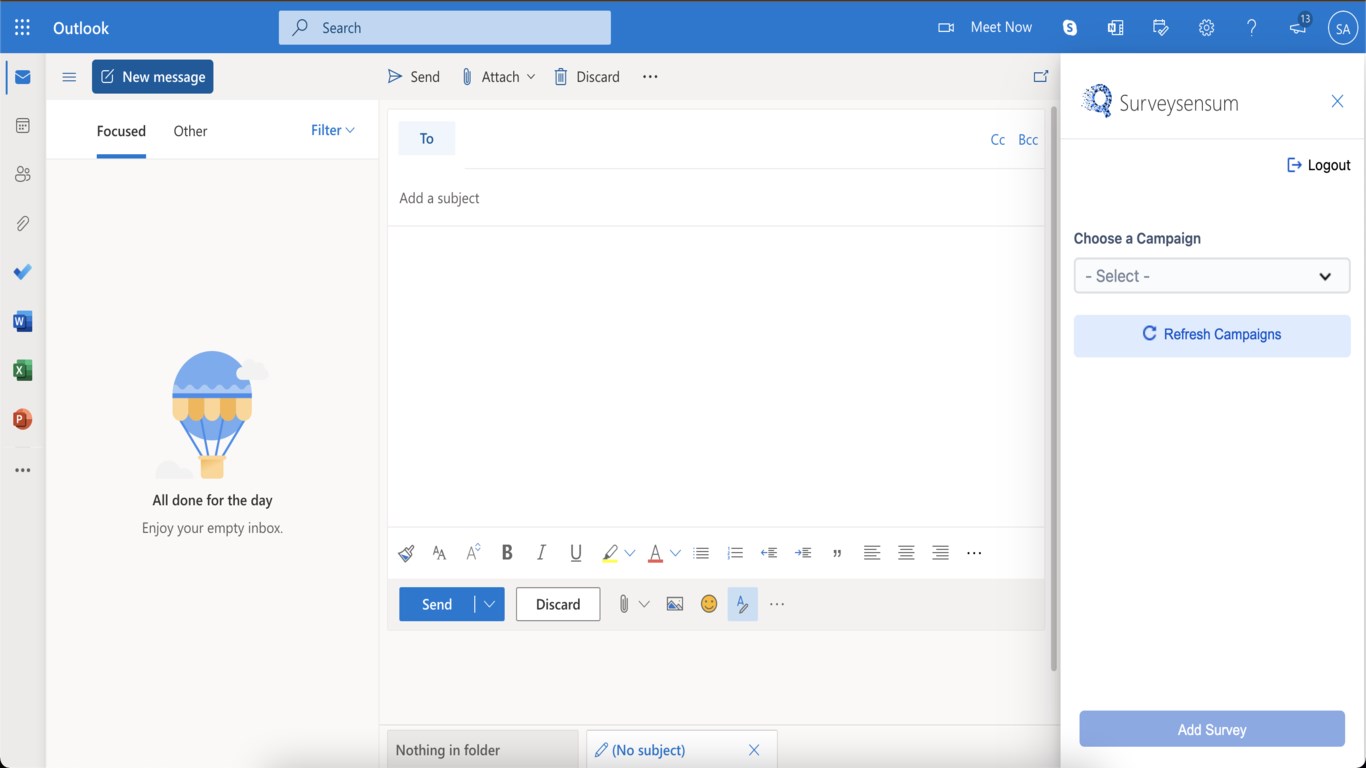Open account manager SA avatar
The width and height of the screenshot is (1366, 768).
tap(1342, 28)
